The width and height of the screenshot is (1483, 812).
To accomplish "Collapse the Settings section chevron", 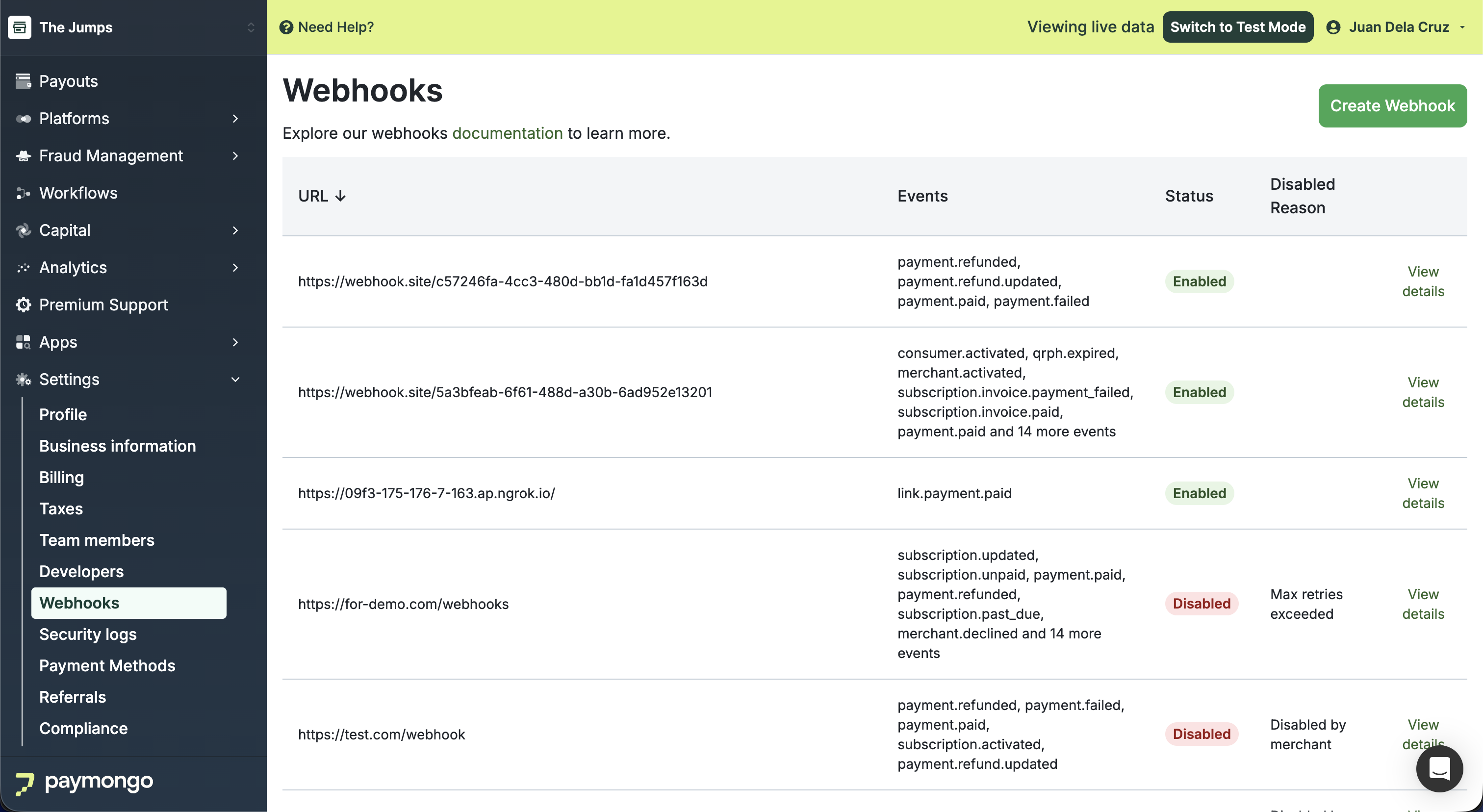I will tap(235, 379).
